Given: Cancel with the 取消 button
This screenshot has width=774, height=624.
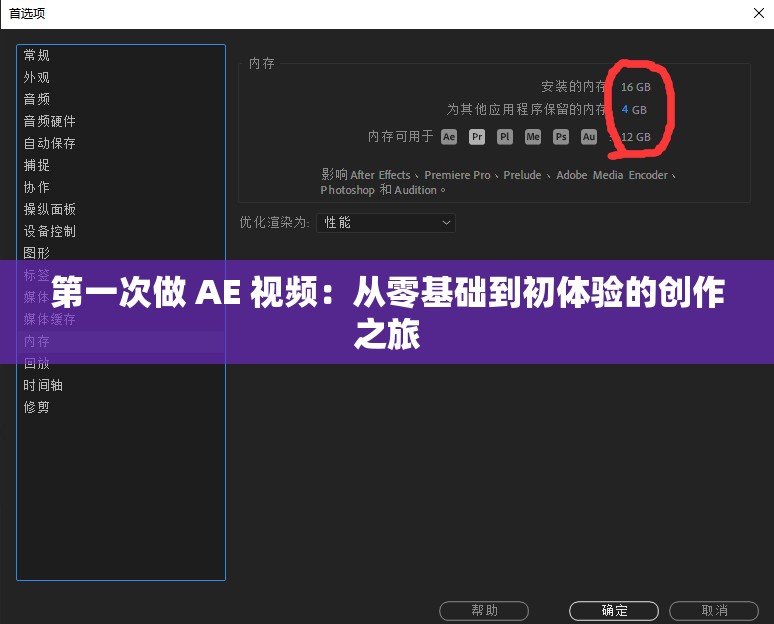Looking at the screenshot, I should click(714, 611).
